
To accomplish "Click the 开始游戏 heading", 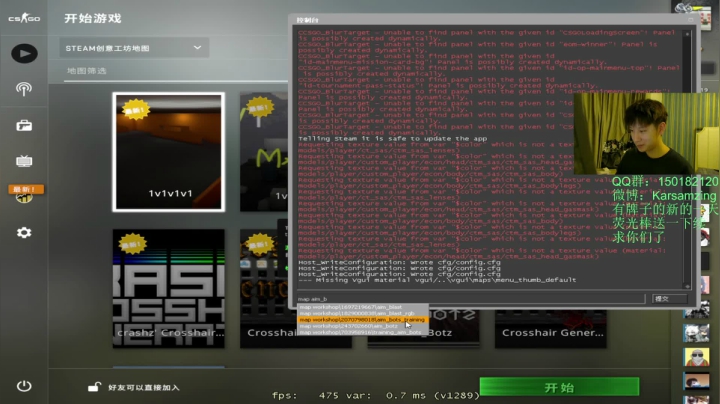I will (x=93, y=18).
